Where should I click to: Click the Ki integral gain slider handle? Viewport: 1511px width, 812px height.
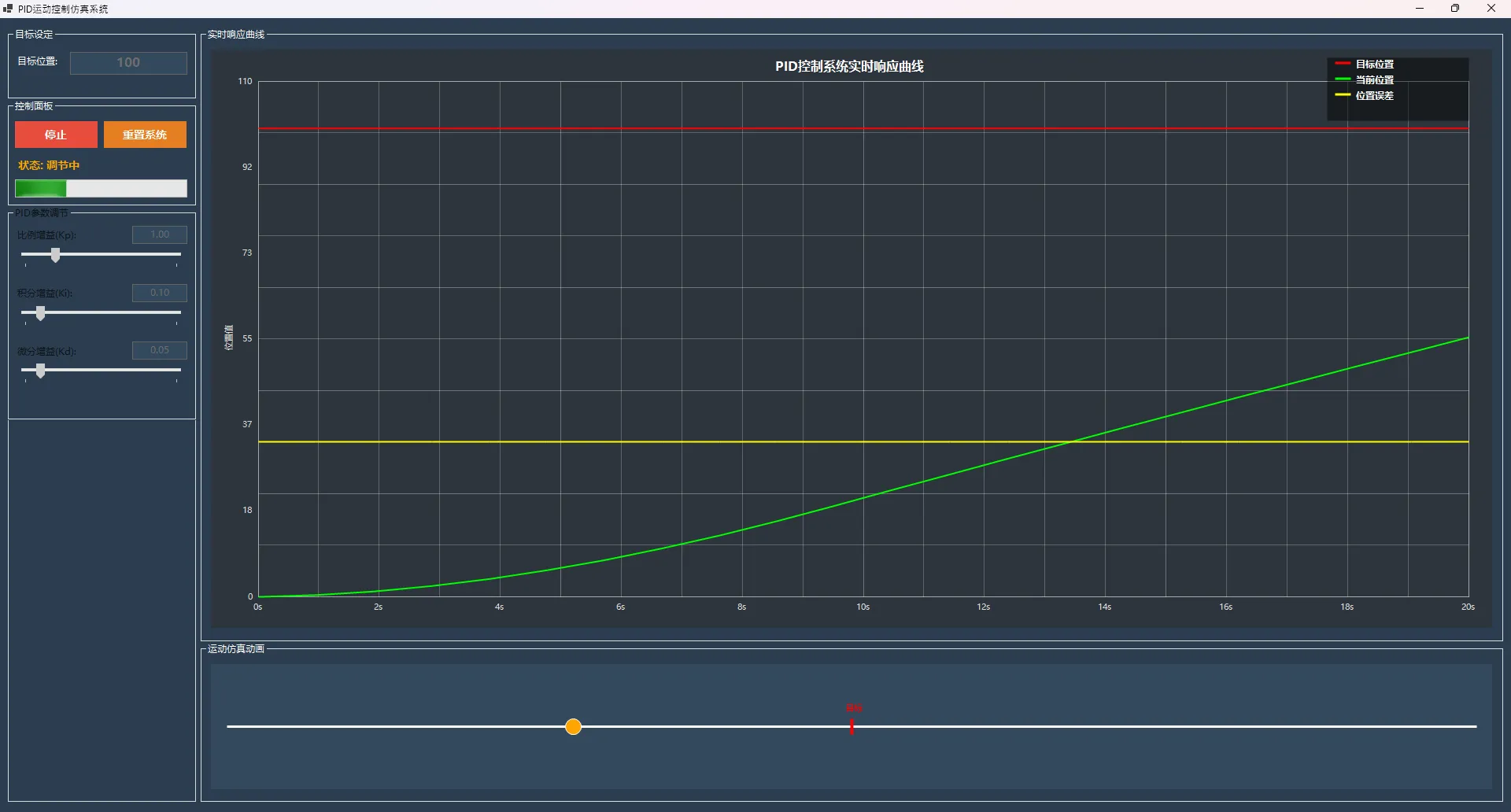40,313
